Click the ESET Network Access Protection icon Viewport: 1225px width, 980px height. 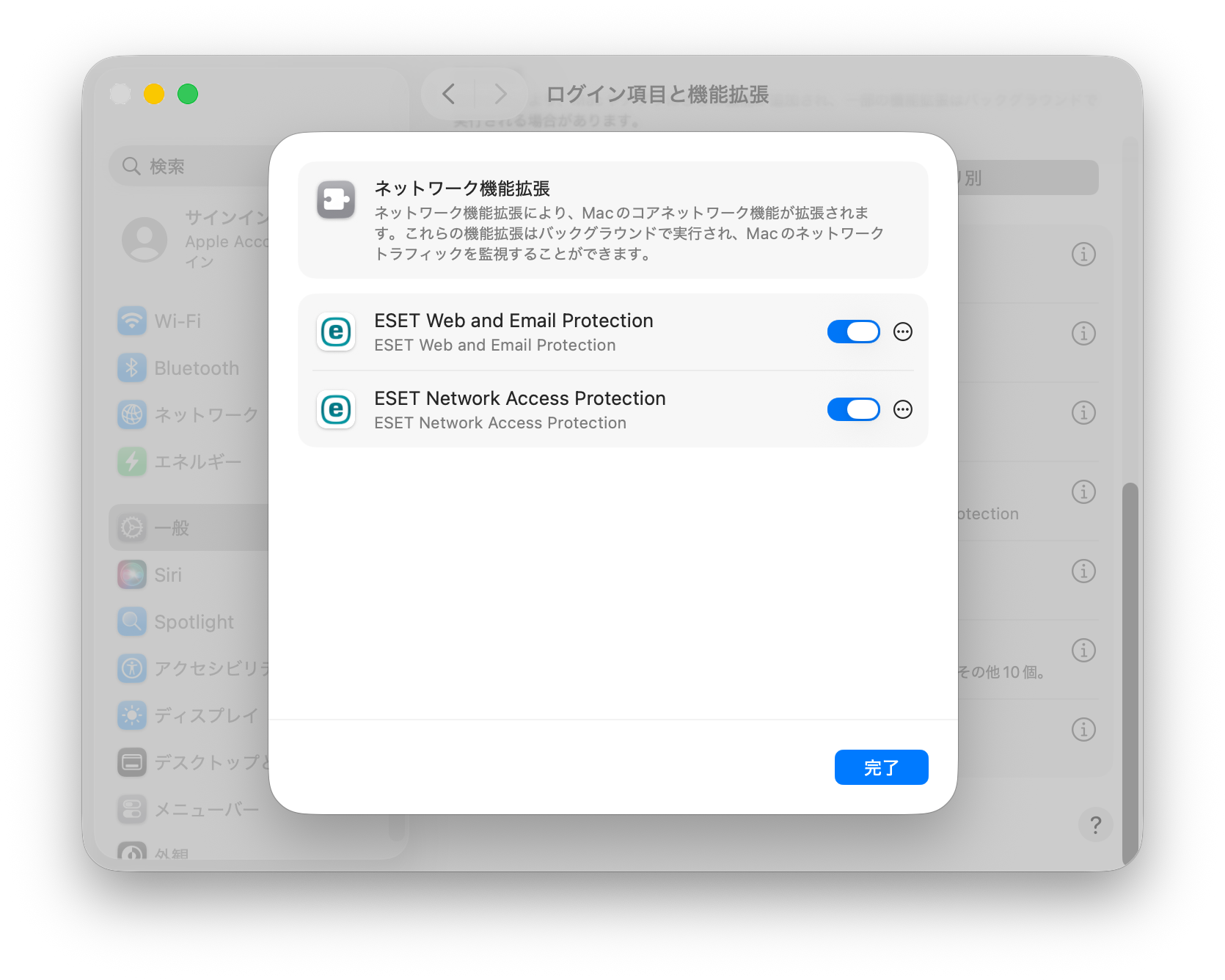point(336,410)
